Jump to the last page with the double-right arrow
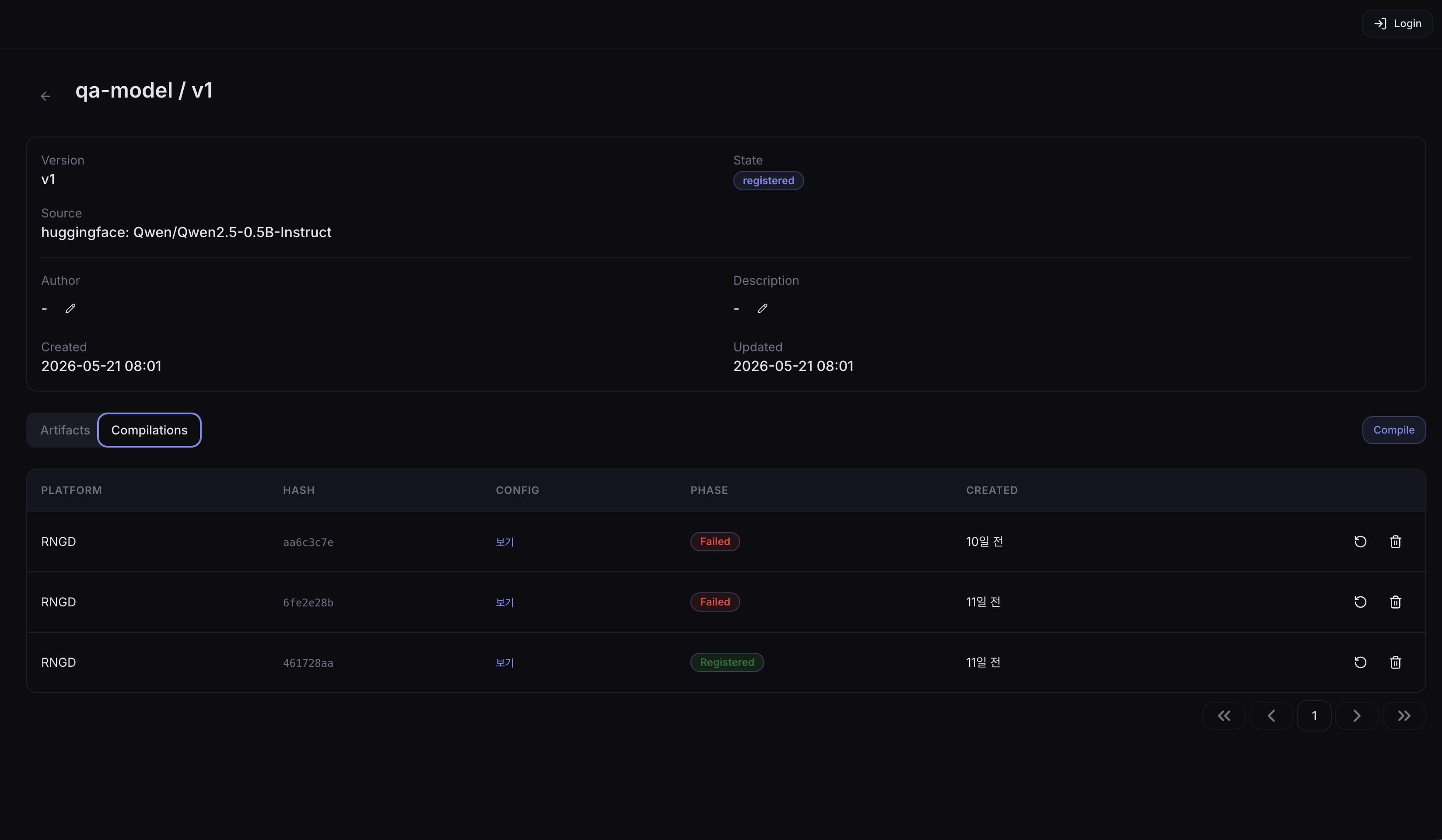This screenshot has height=840, width=1442. click(x=1403, y=716)
